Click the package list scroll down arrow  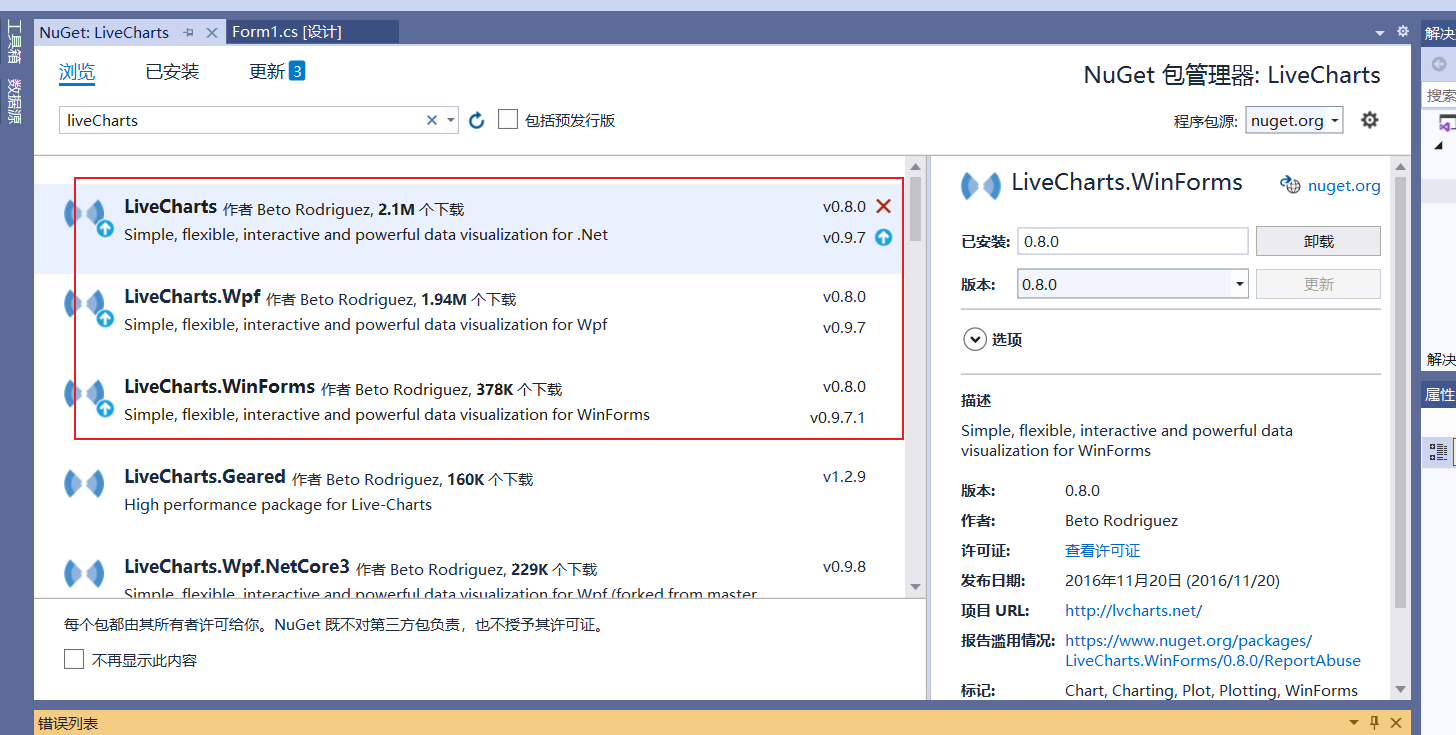[915, 587]
